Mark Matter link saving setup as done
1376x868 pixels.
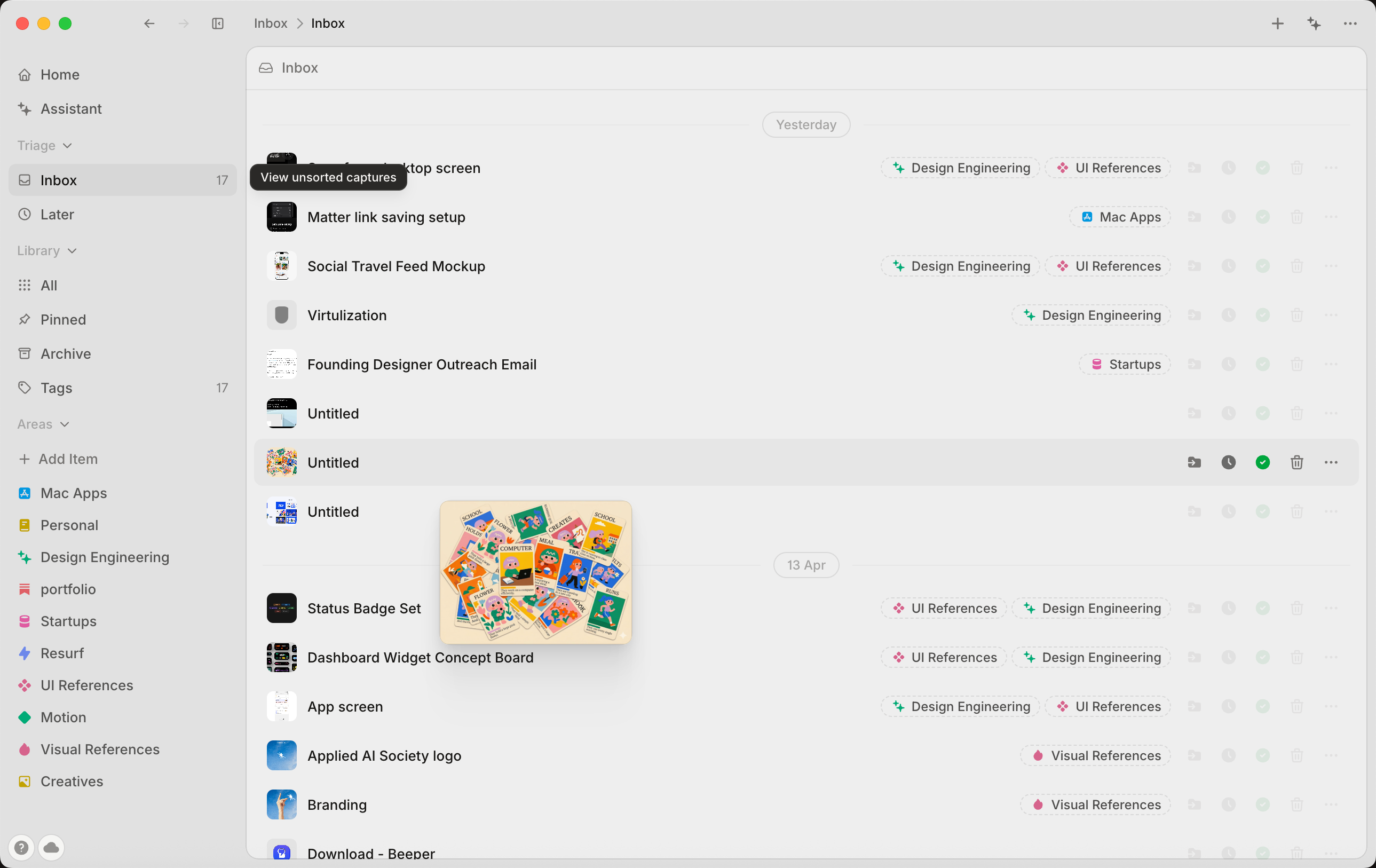click(x=1263, y=217)
